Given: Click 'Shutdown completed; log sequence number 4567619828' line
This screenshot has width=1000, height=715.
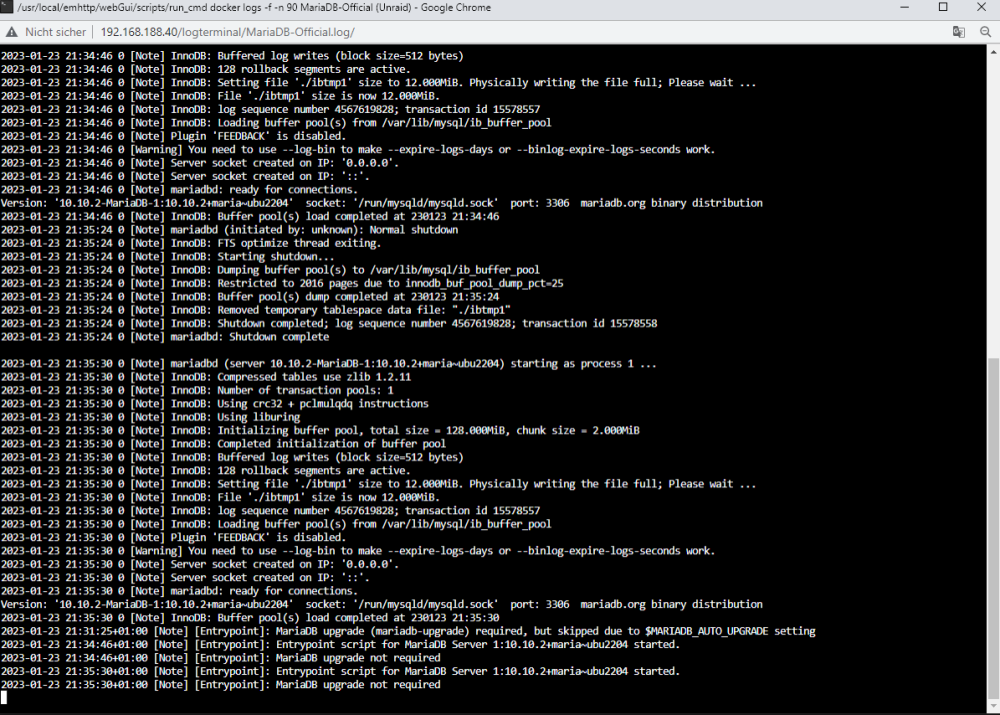Looking at the screenshot, I should [329, 323].
